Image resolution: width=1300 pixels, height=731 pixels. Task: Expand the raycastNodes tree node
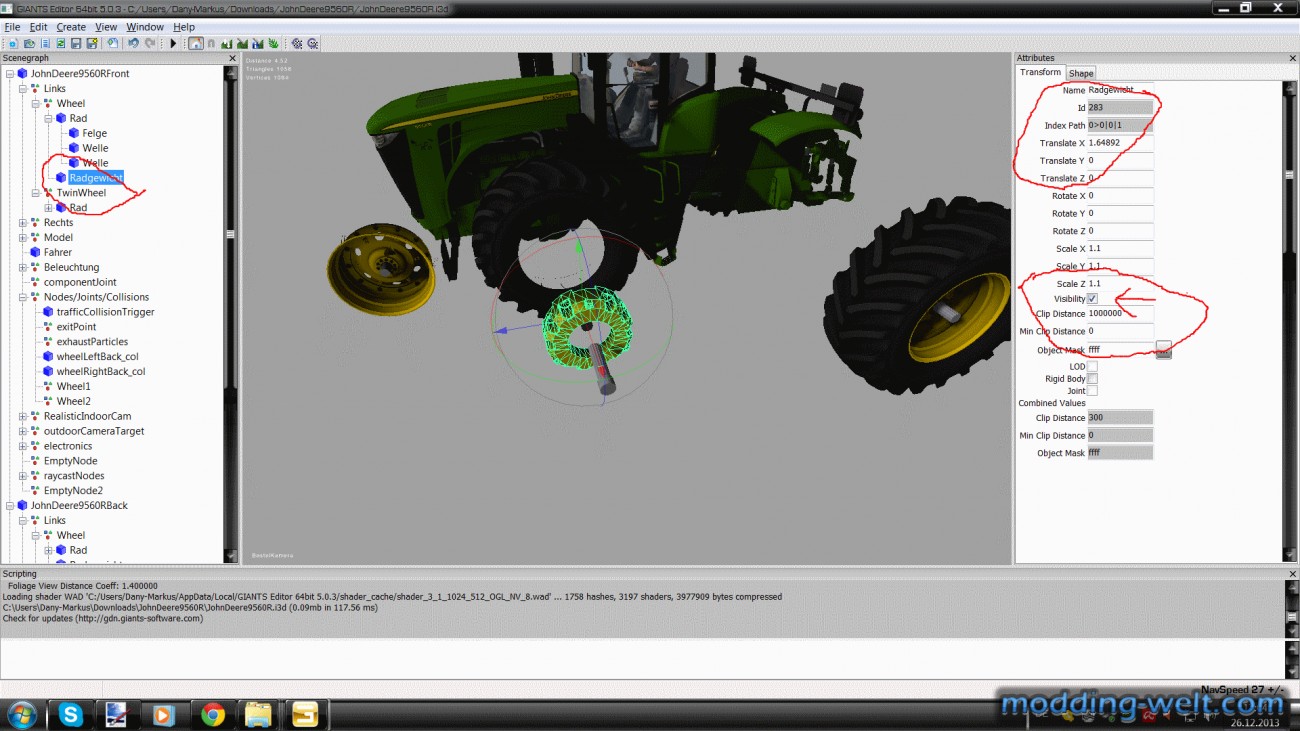click(22, 476)
